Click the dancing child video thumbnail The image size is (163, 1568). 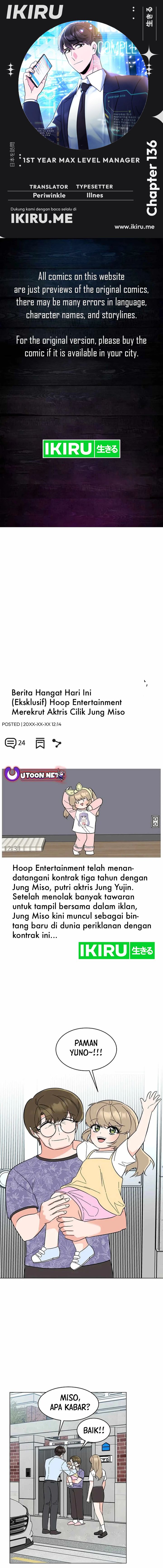click(81, 813)
